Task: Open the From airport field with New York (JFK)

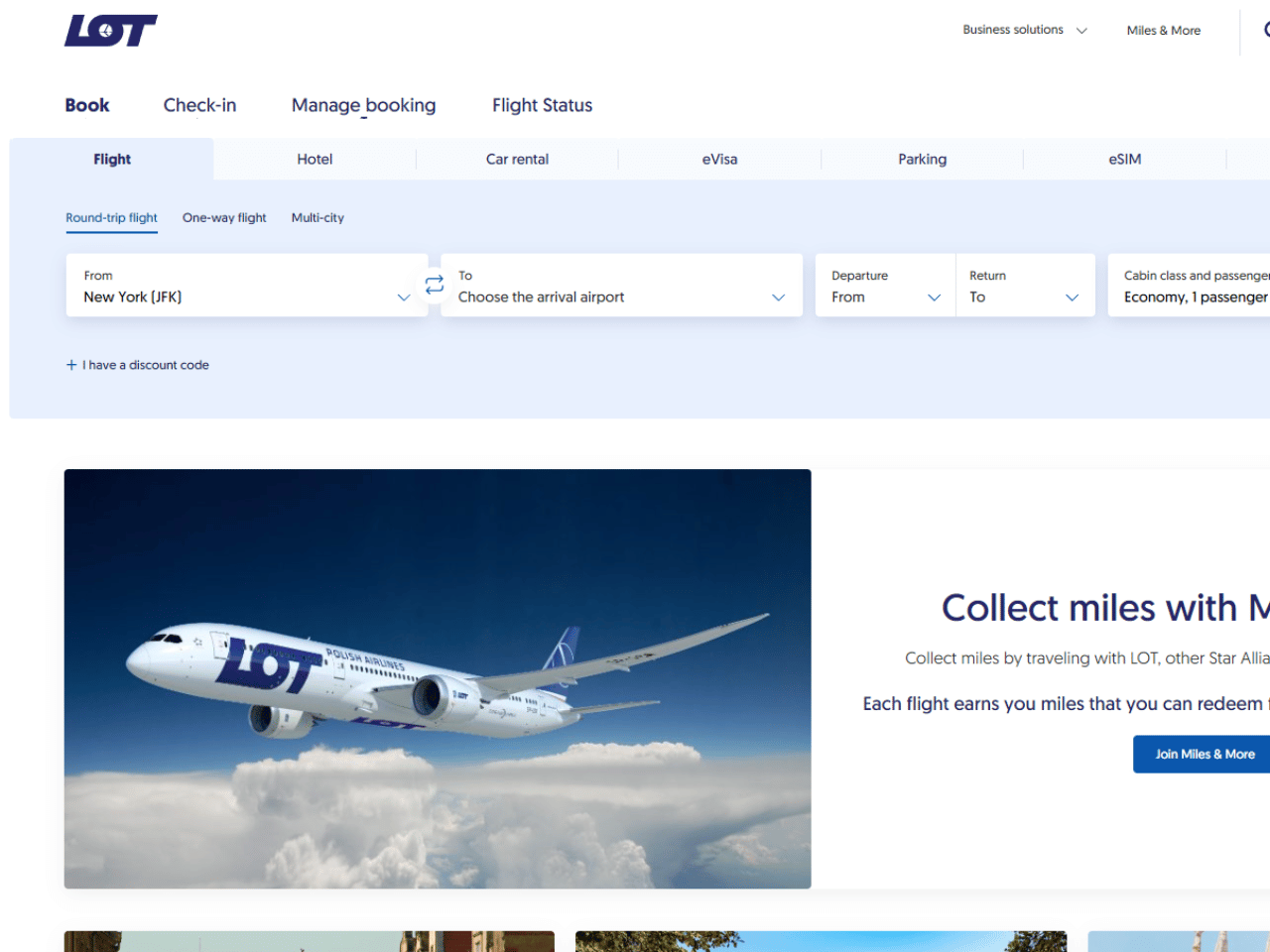Action: [247, 286]
